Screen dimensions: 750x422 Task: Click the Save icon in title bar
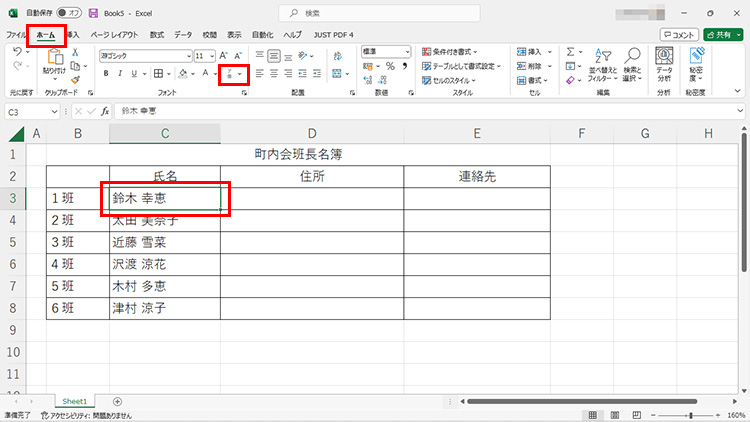93,14
